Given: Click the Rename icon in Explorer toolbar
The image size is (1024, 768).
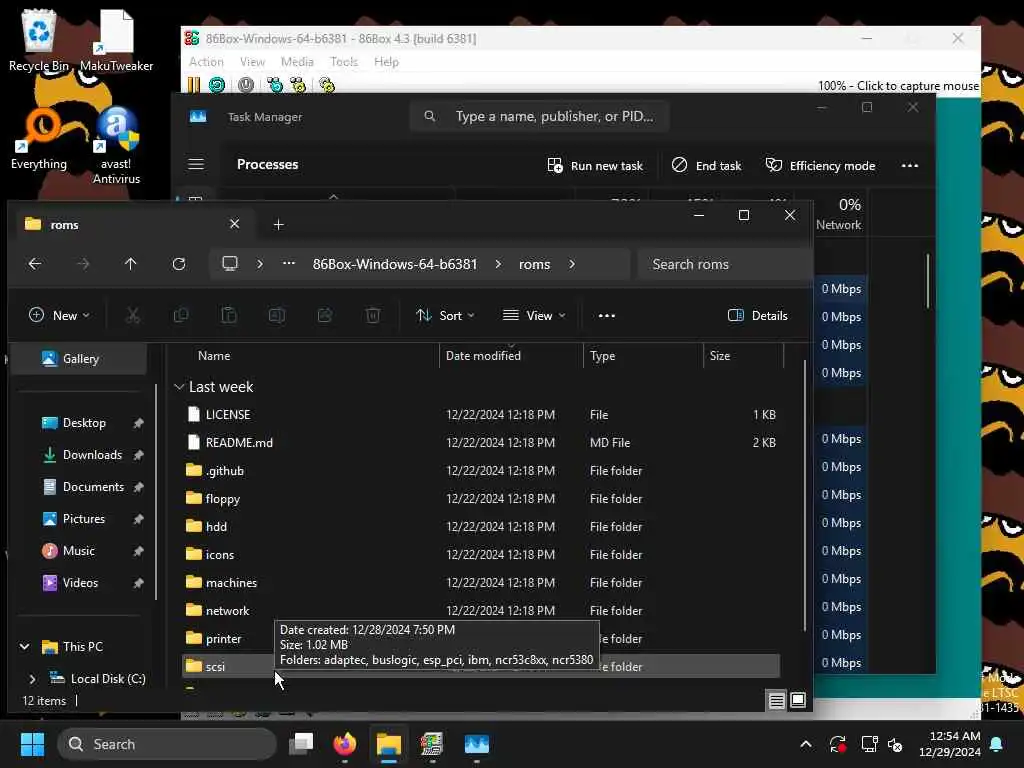Looking at the screenshot, I should click(x=277, y=315).
